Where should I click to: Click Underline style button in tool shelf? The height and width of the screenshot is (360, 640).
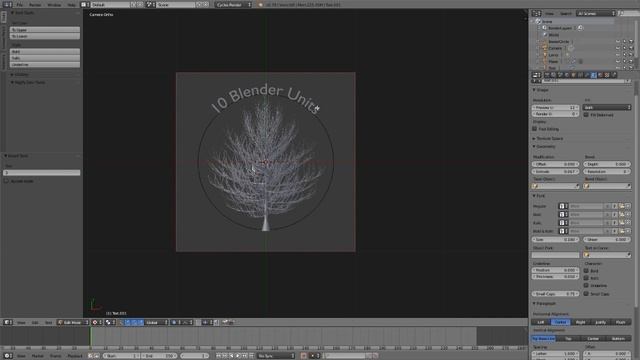coord(45,64)
